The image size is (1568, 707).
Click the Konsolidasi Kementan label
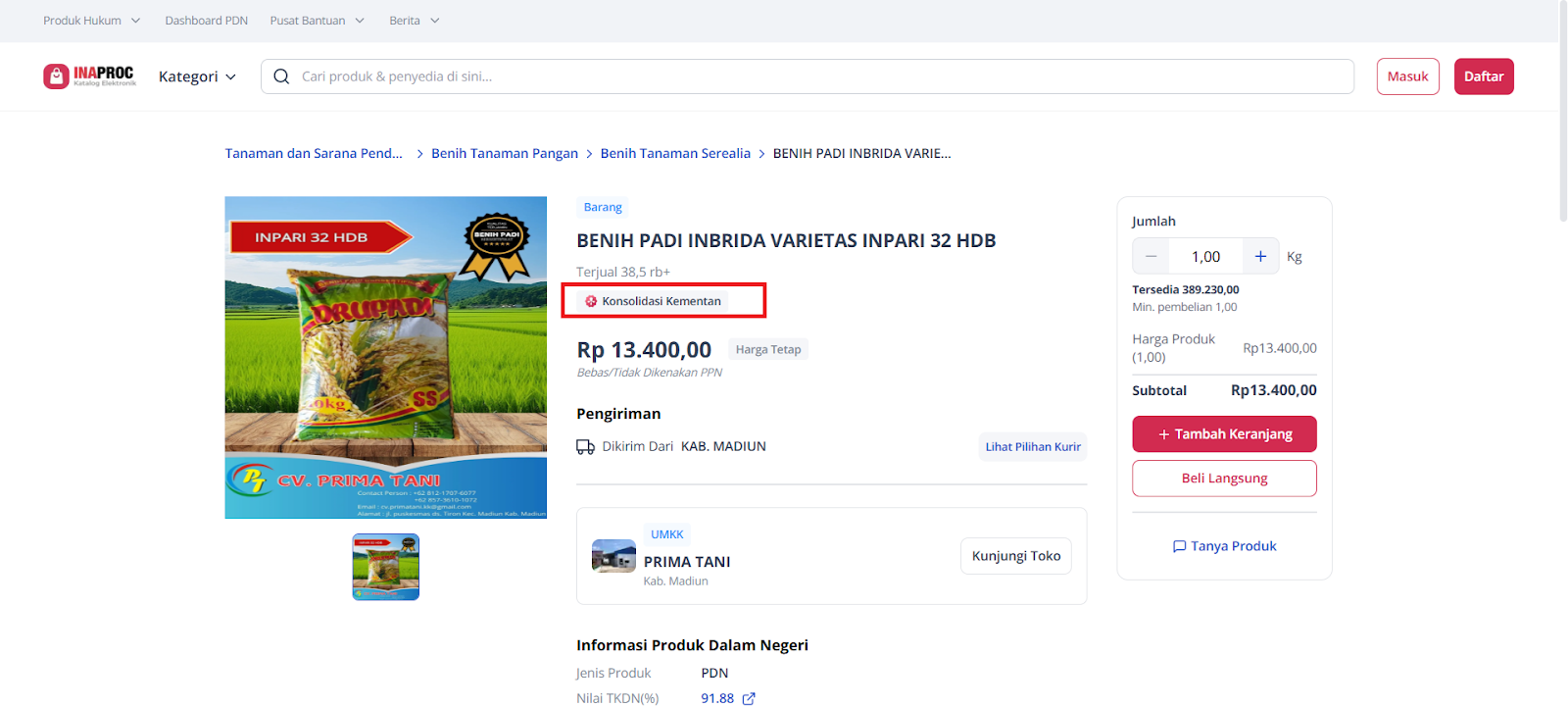click(661, 301)
